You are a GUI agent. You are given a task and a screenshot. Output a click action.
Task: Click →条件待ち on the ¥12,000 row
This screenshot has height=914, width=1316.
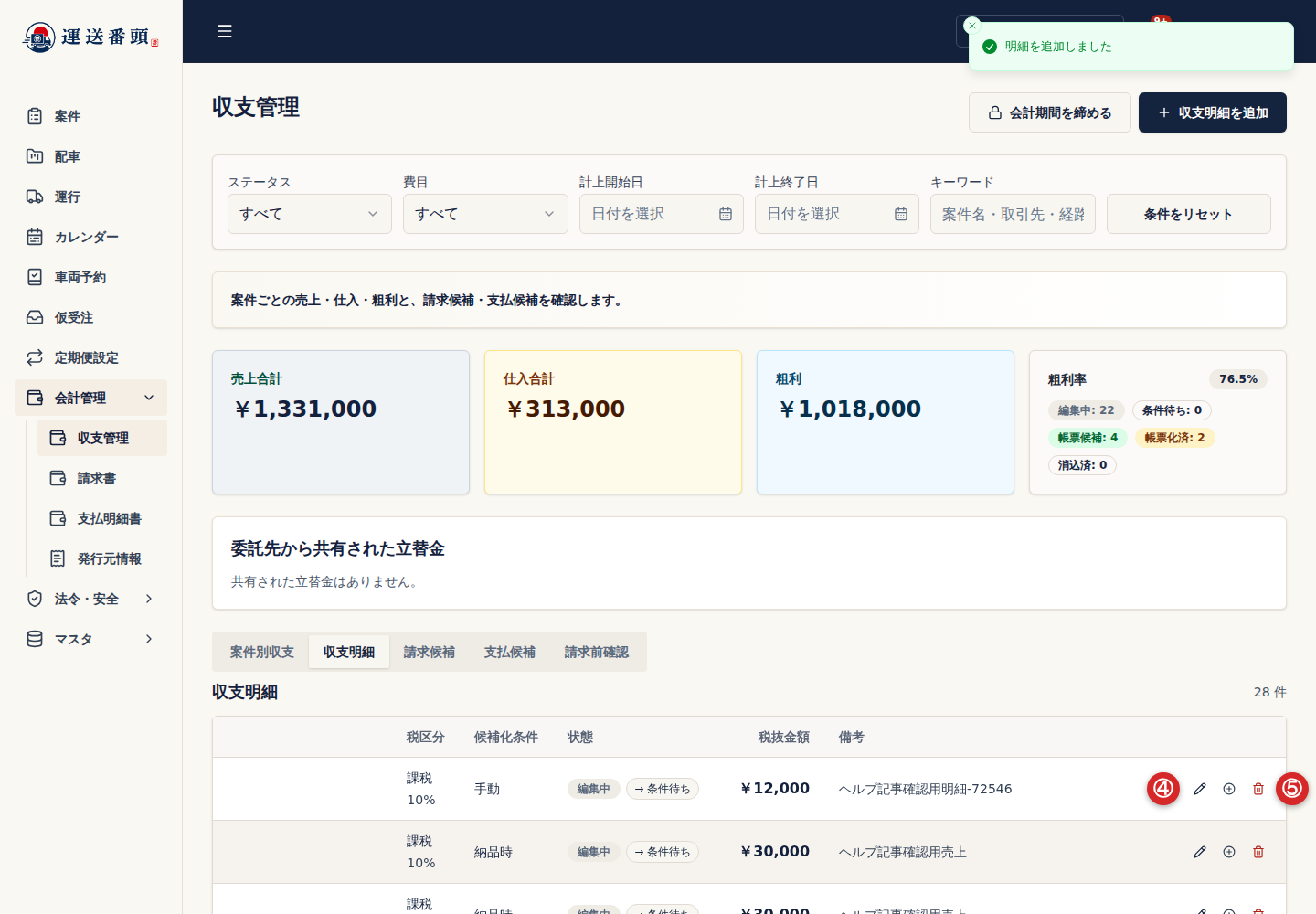(663, 789)
